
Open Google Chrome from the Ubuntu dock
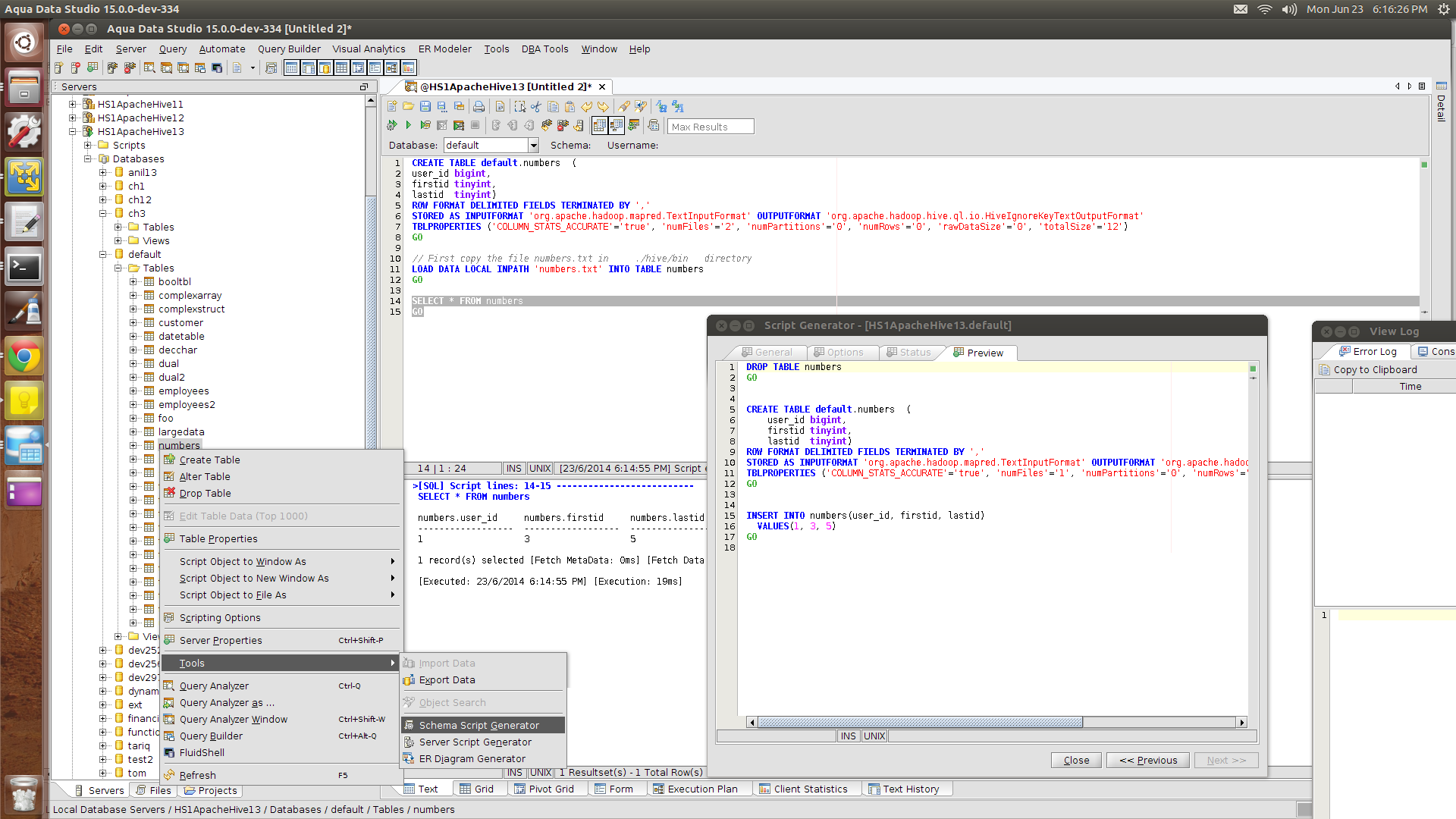tap(24, 356)
